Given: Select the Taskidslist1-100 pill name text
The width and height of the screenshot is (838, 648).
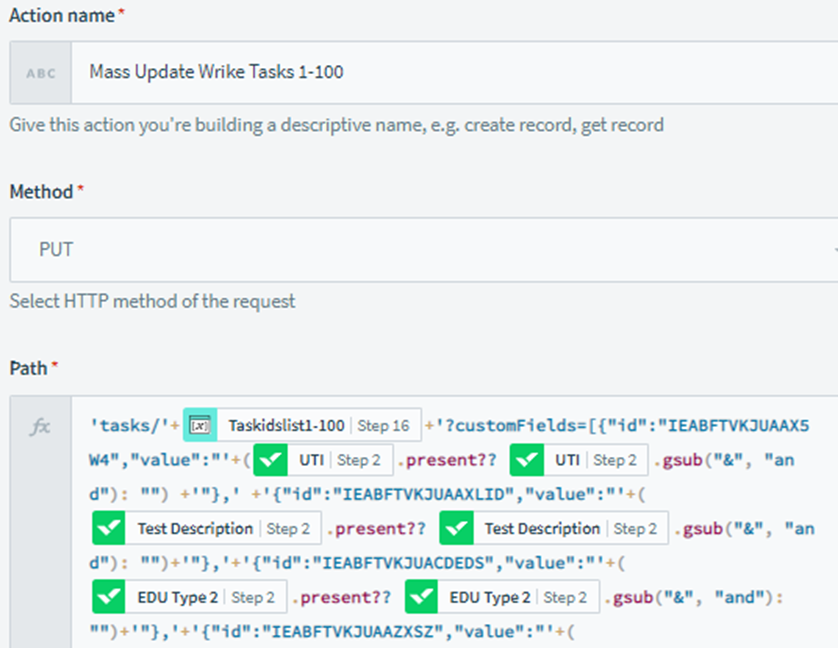Looking at the screenshot, I should (x=286, y=426).
